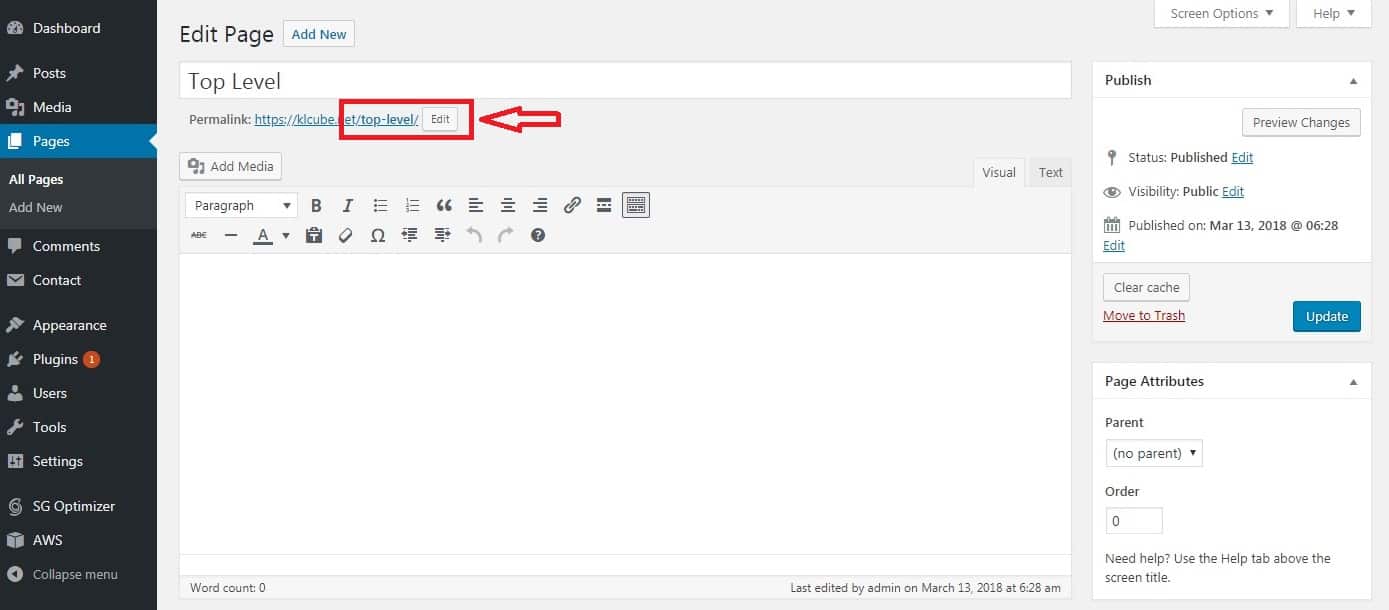Apply italic formatting
The height and width of the screenshot is (610, 1389).
point(347,205)
